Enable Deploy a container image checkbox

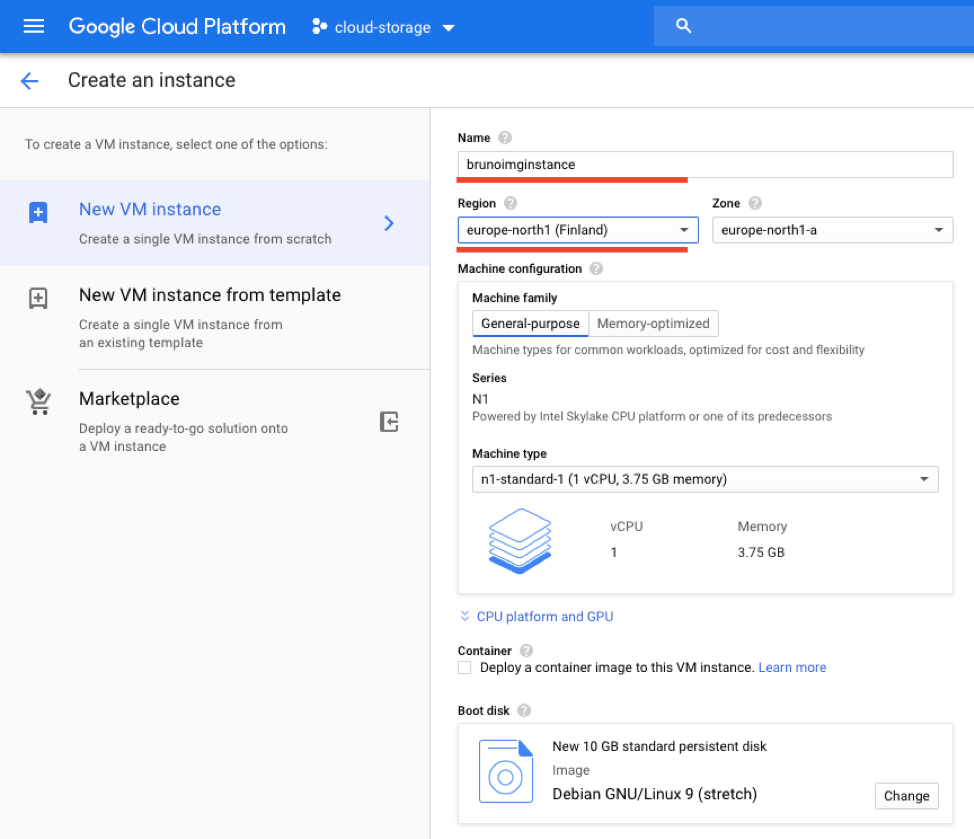coord(464,667)
